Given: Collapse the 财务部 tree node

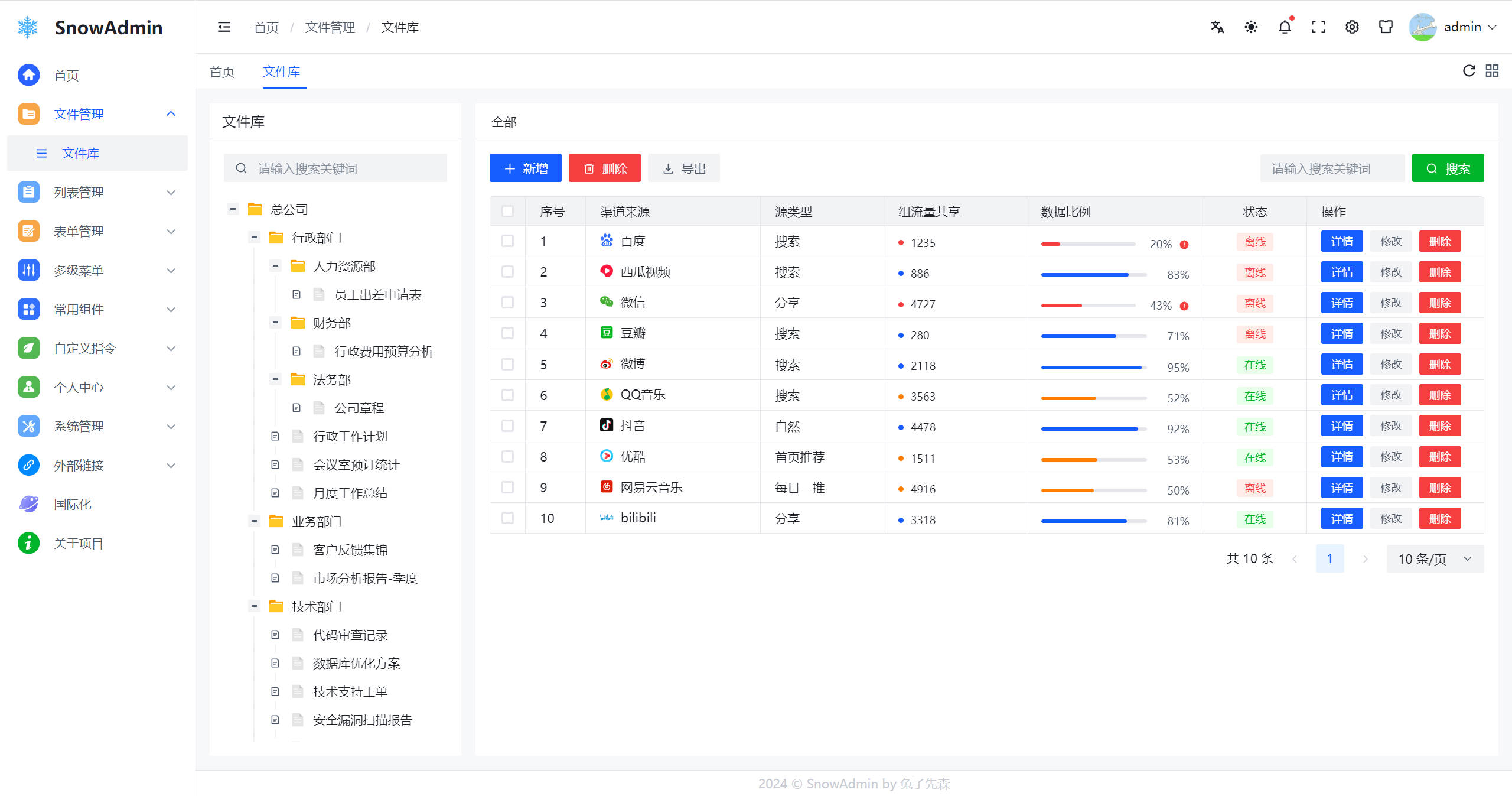Looking at the screenshot, I should 275,322.
